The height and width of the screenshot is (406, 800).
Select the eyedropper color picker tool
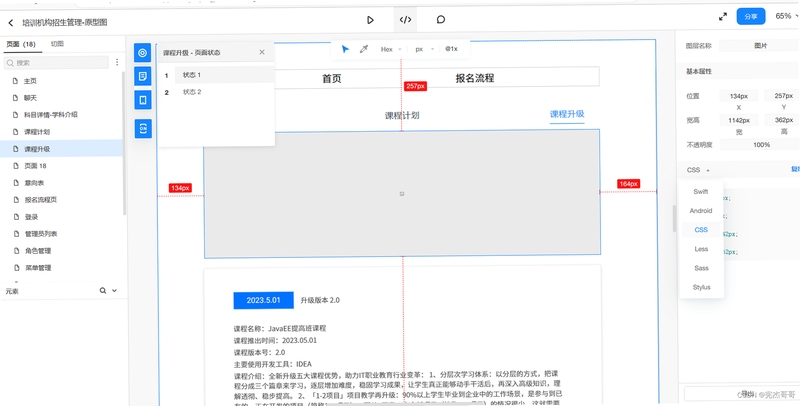pos(364,49)
